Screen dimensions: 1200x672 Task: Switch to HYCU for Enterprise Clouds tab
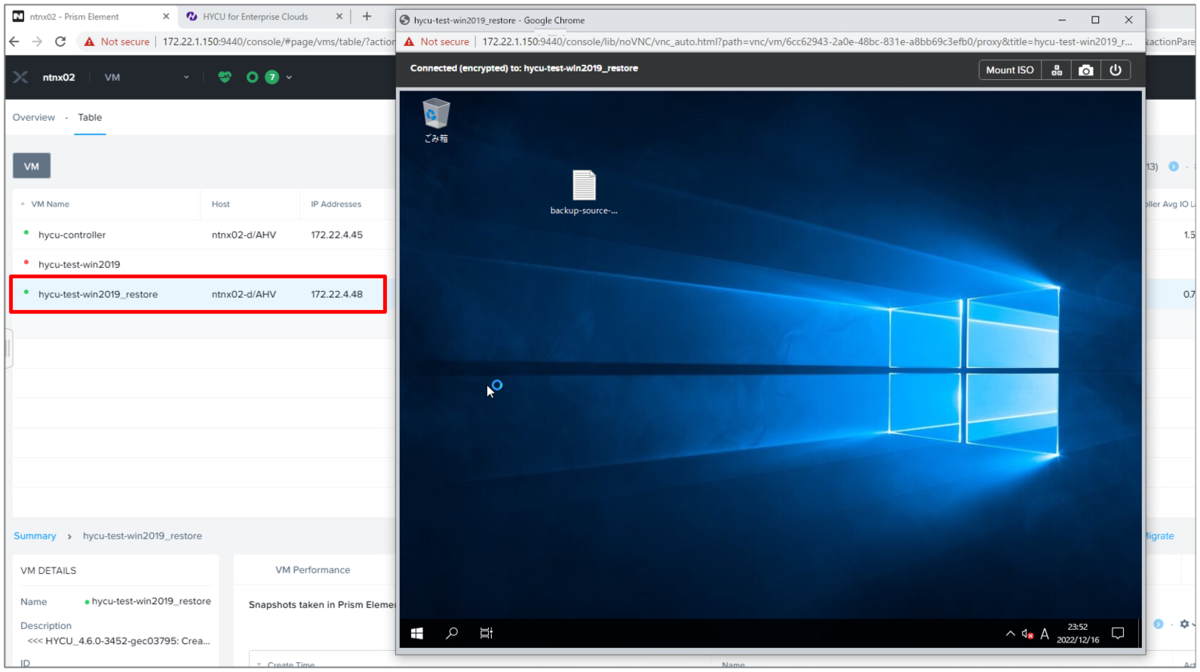(262, 17)
